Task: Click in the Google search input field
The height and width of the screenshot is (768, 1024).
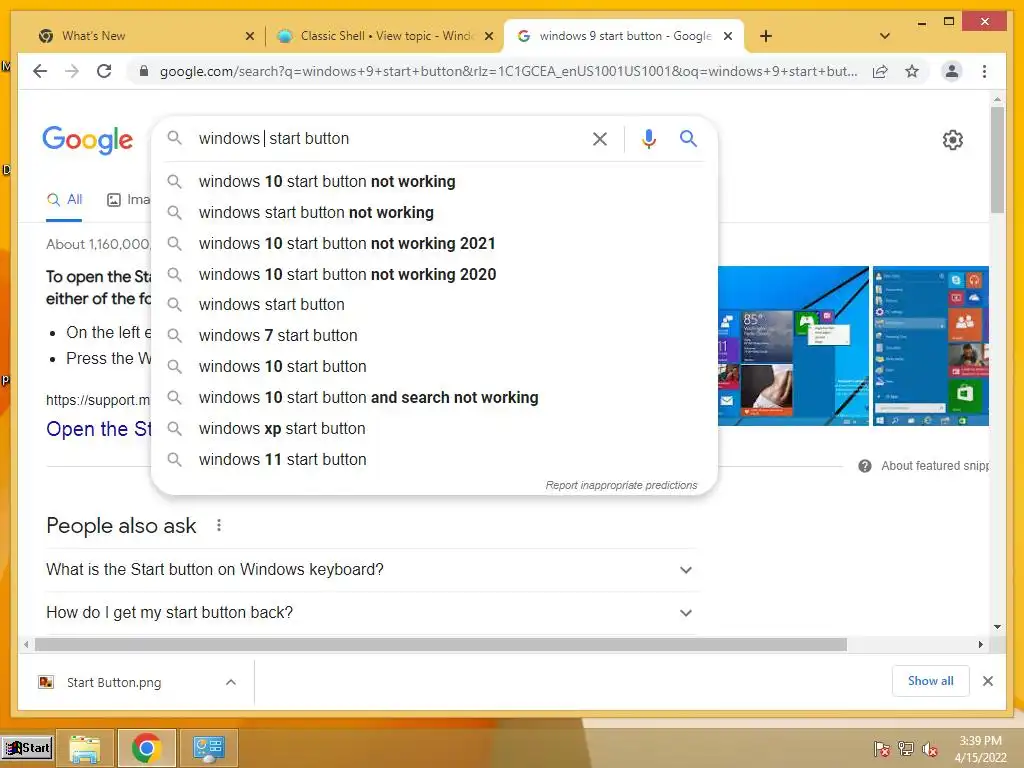Action: pos(389,138)
